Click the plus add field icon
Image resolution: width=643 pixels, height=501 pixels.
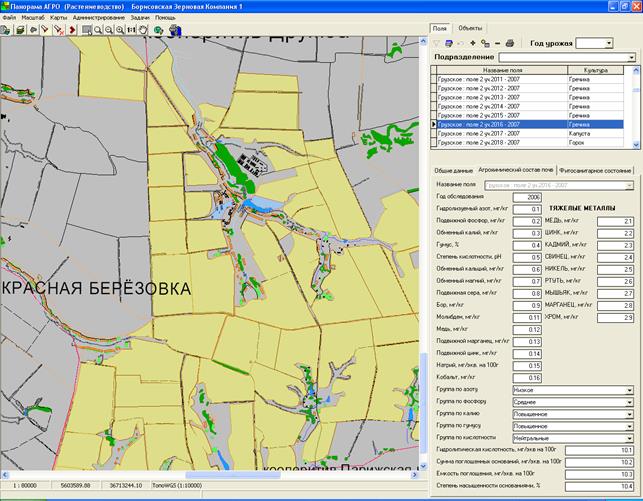tap(472, 43)
